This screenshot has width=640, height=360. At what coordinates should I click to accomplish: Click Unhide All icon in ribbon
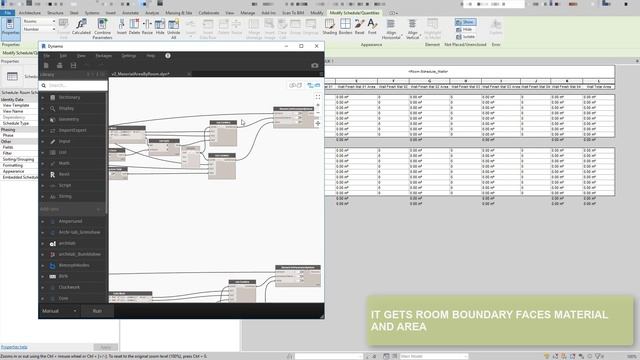click(x=173, y=29)
